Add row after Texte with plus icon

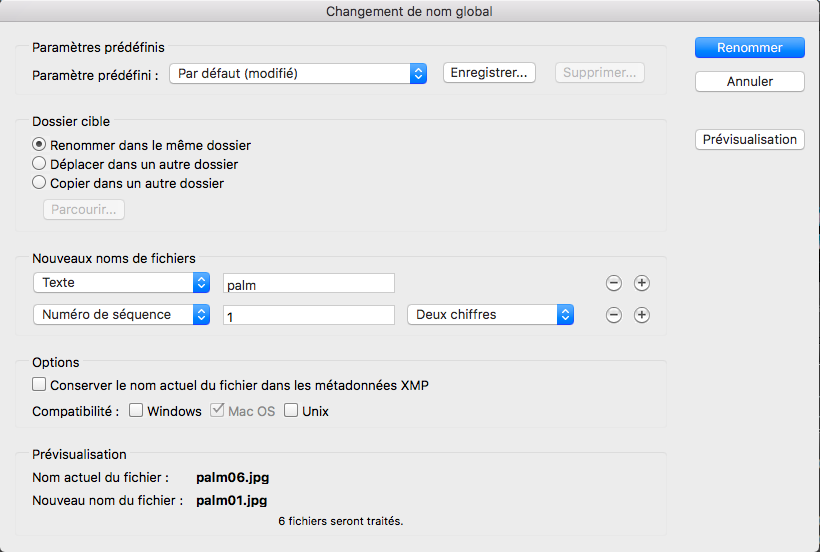pyautogui.click(x=642, y=283)
